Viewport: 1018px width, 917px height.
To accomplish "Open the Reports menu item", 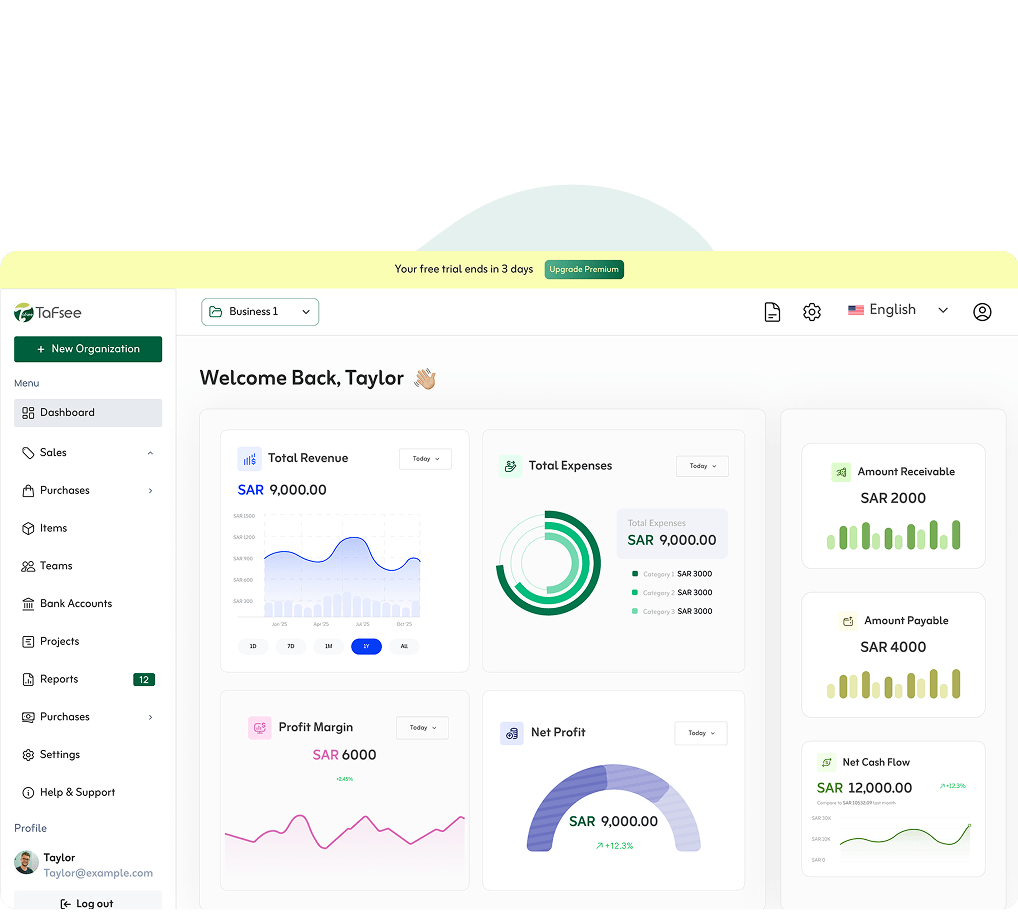I will [59, 679].
